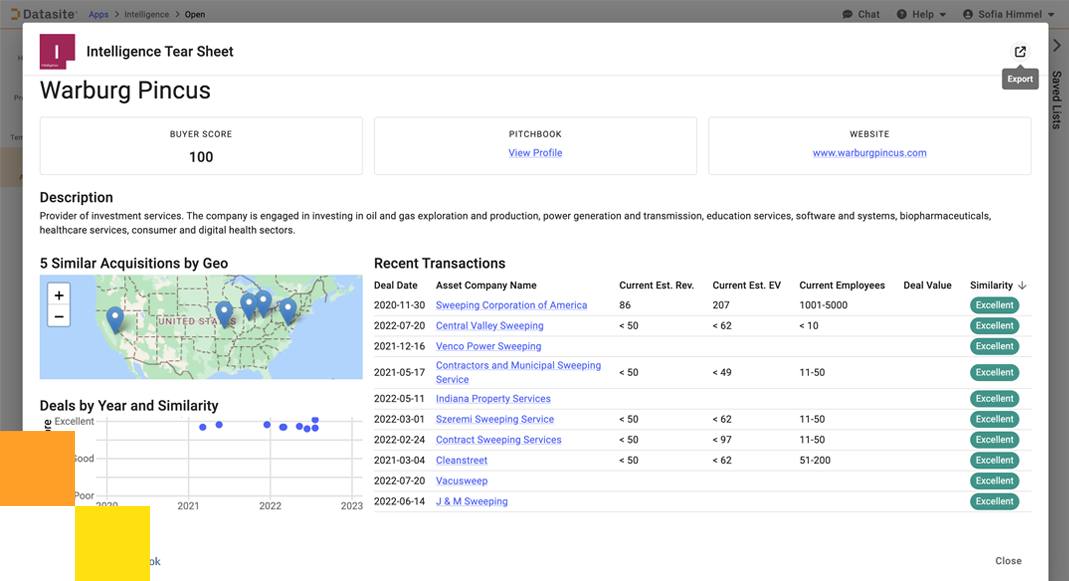Click the date 2021-12-16
Image resolution: width=1069 pixels, height=581 pixels.
coord(400,346)
